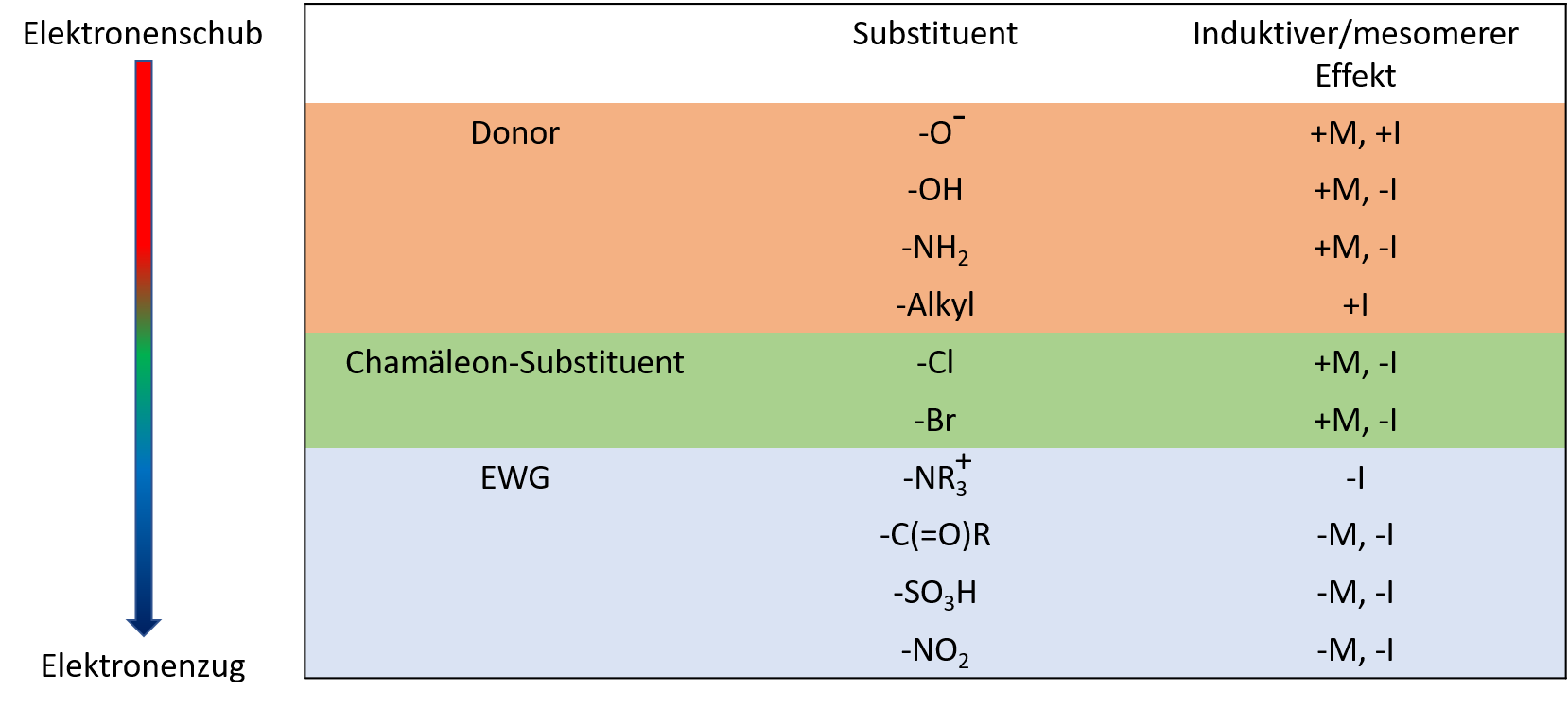Click the Induktiver/mesomerer Effekt header
The height and width of the screenshot is (708, 1568).
[1354, 54]
